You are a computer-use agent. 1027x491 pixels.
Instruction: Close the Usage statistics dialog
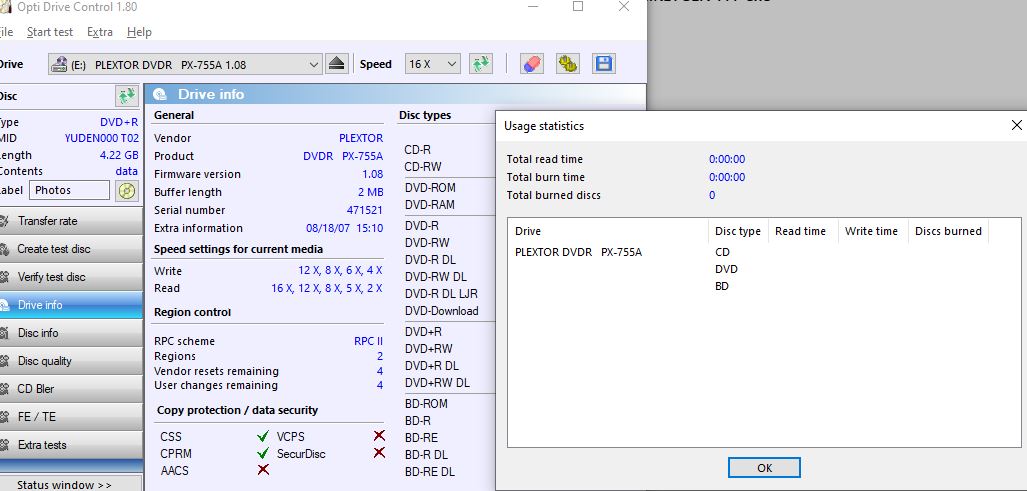tap(1017, 125)
